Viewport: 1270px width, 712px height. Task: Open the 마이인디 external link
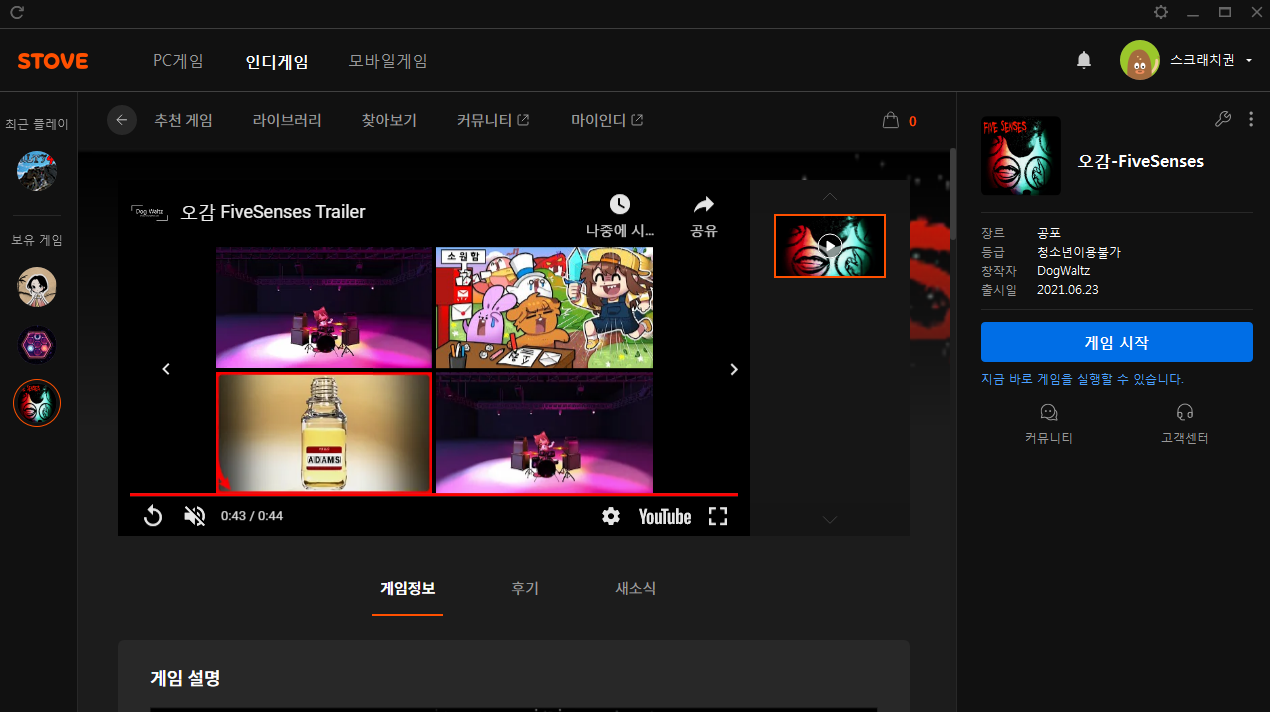click(607, 120)
